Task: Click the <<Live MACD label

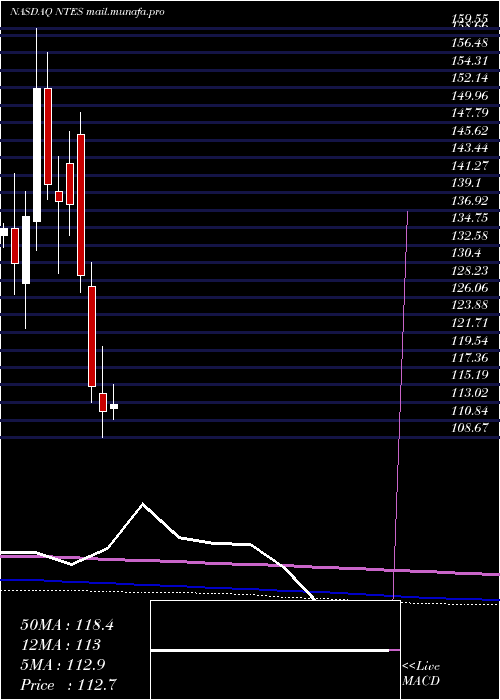Action: [x=421, y=674]
